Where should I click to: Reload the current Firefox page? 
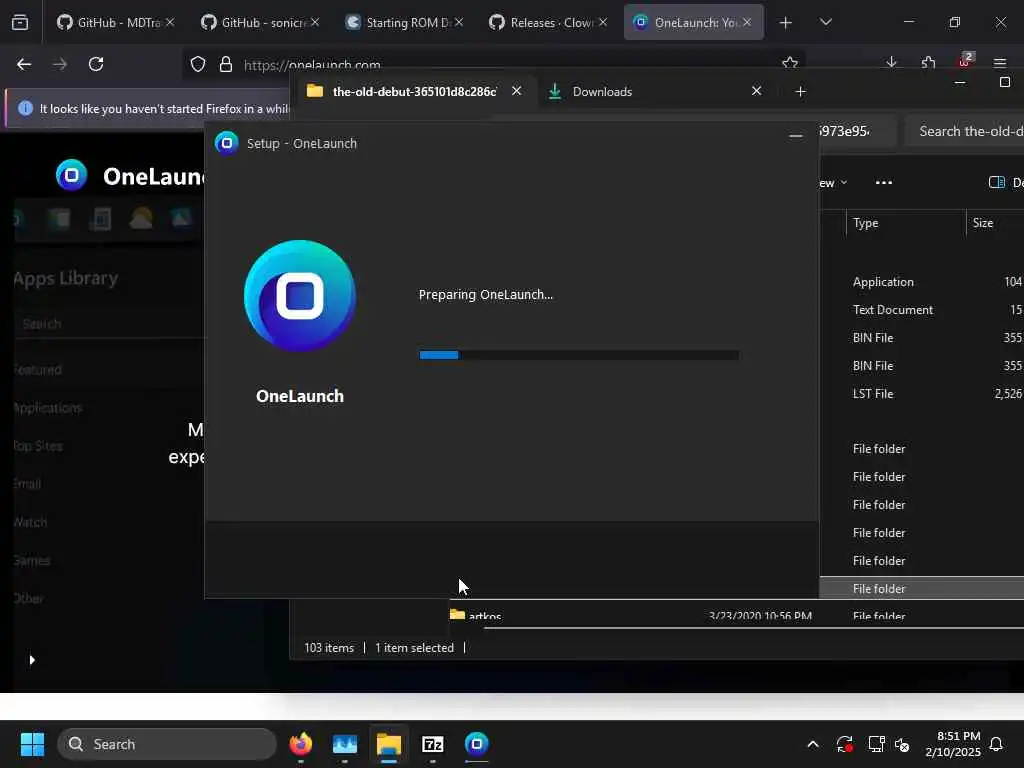pyautogui.click(x=96, y=64)
